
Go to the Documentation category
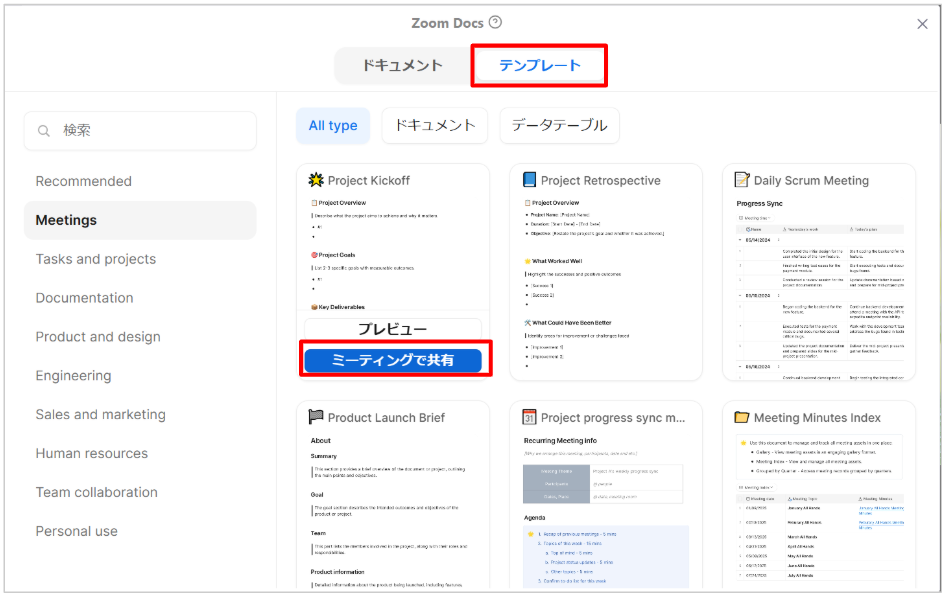click(x=140, y=298)
